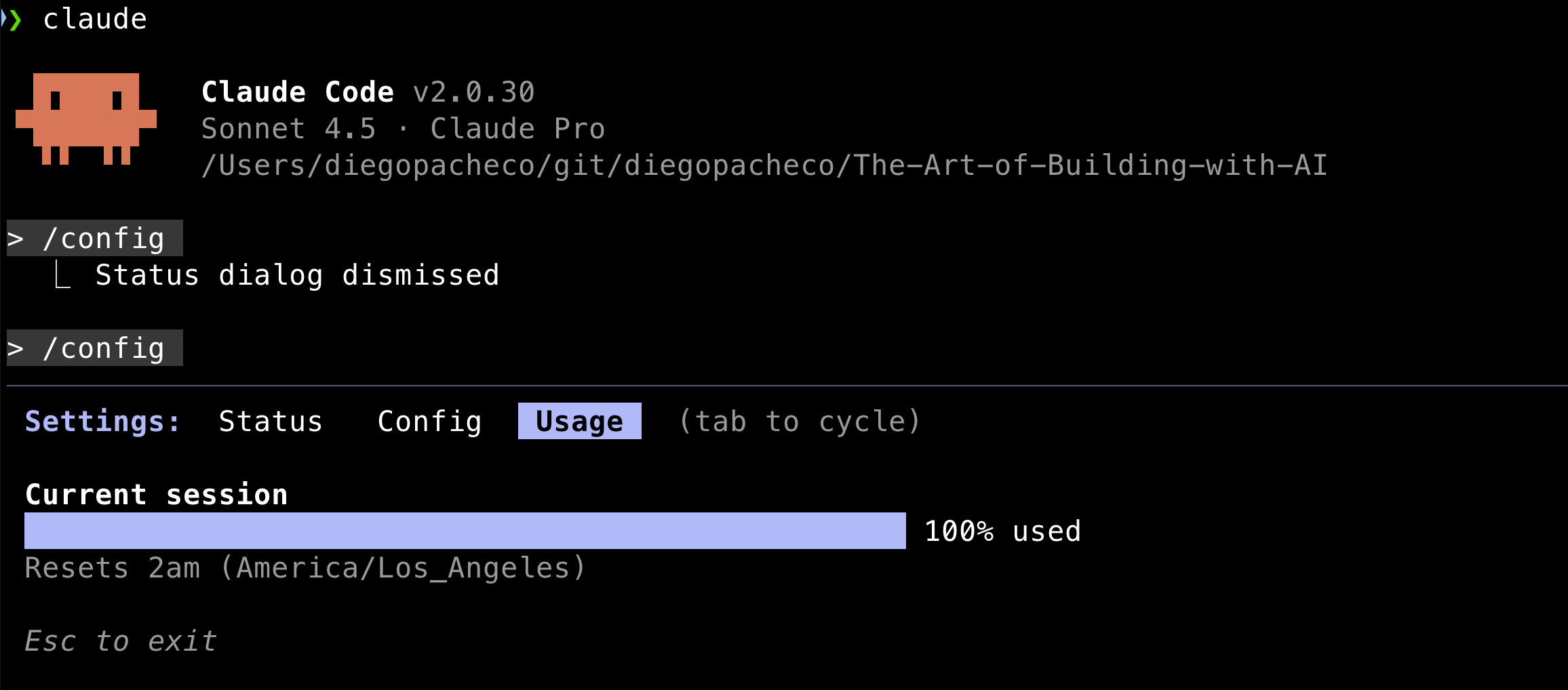
Task: Click the green shell prompt chevron
Action: [x=15, y=20]
